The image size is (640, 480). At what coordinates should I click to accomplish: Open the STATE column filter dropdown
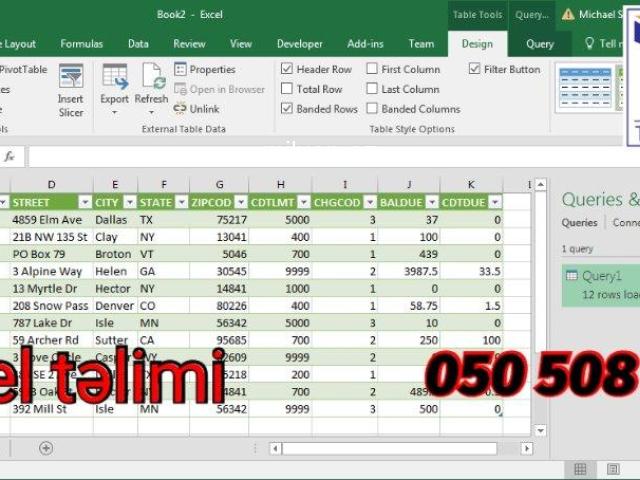tap(181, 202)
